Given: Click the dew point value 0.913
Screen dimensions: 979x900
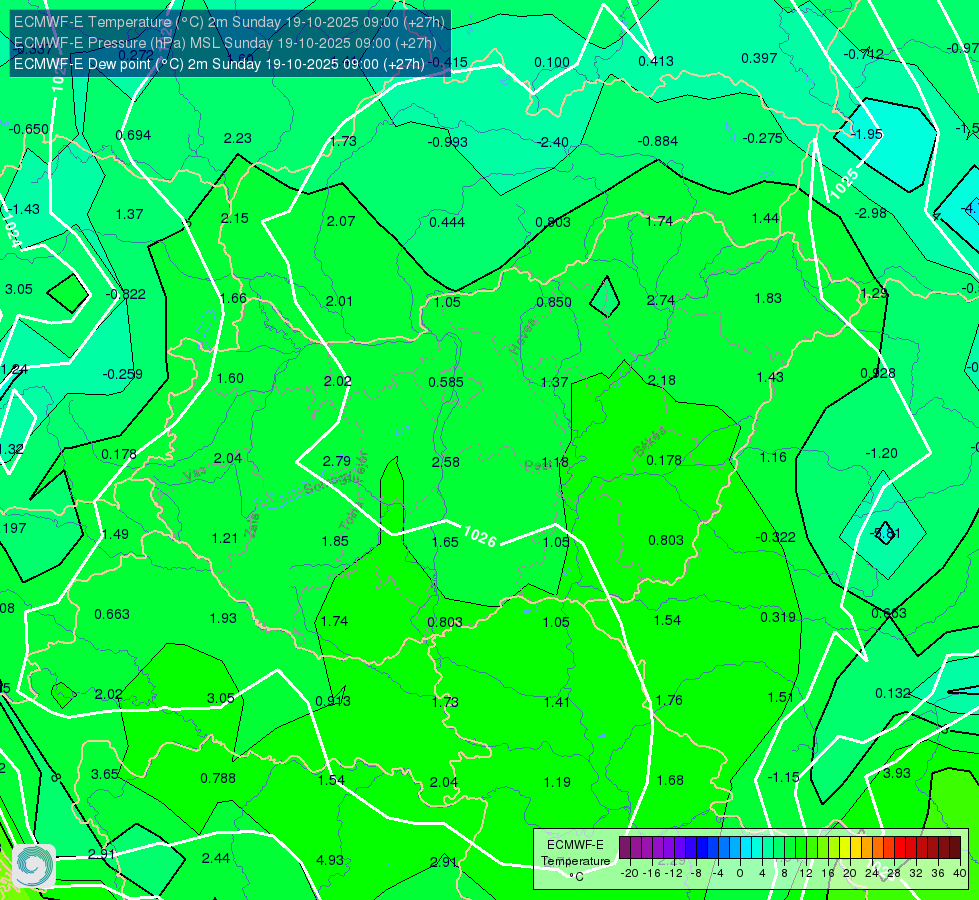Looking at the screenshot, I should pos(333,701).
